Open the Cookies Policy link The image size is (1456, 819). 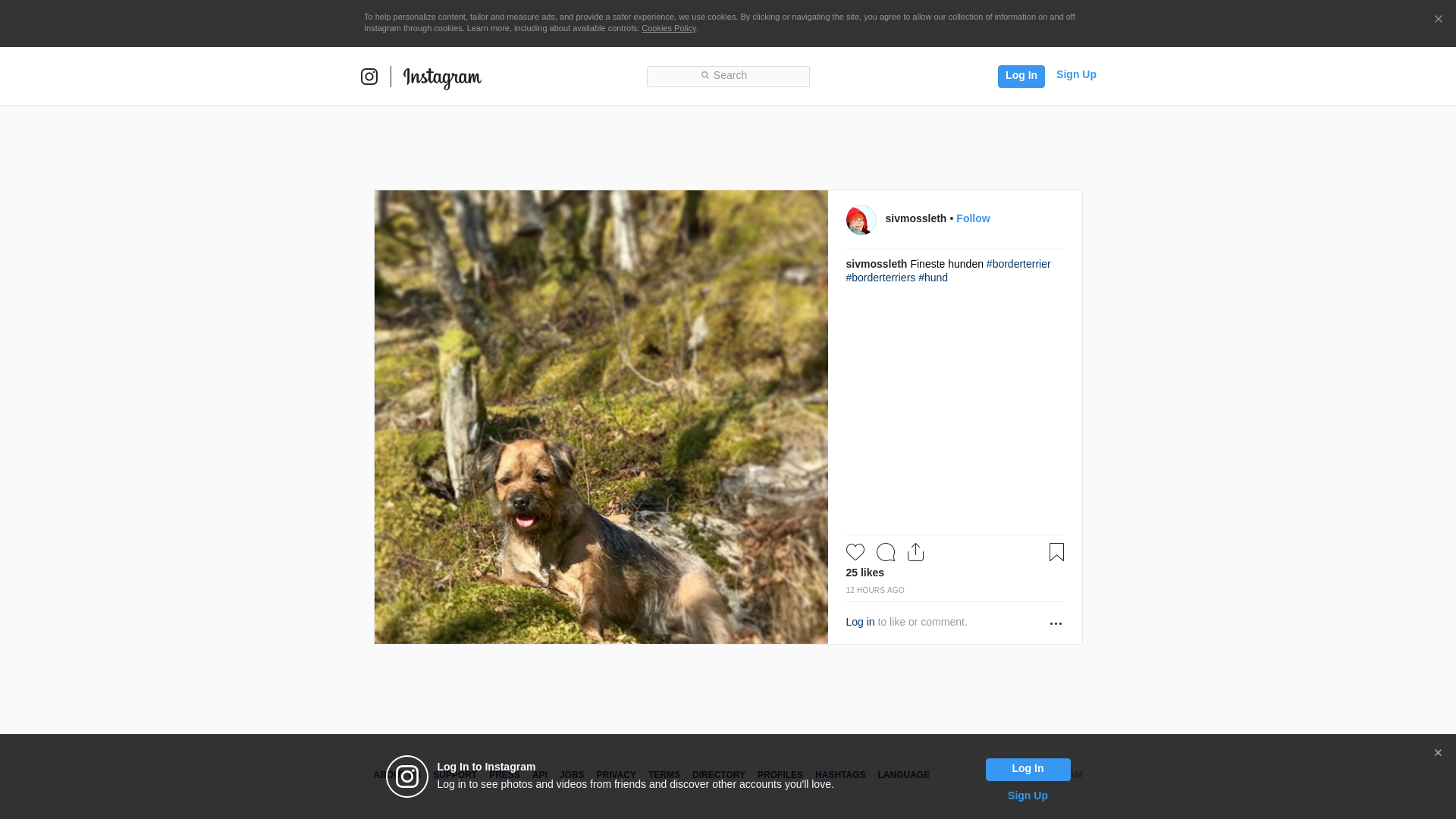pos(668,28)
